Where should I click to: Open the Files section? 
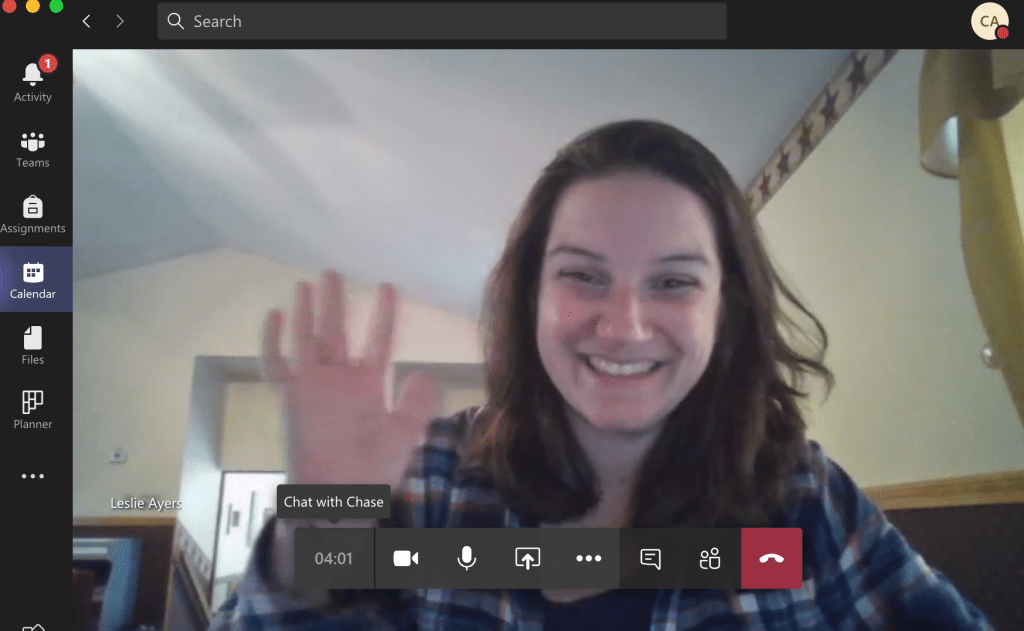[x=33, y=345]
